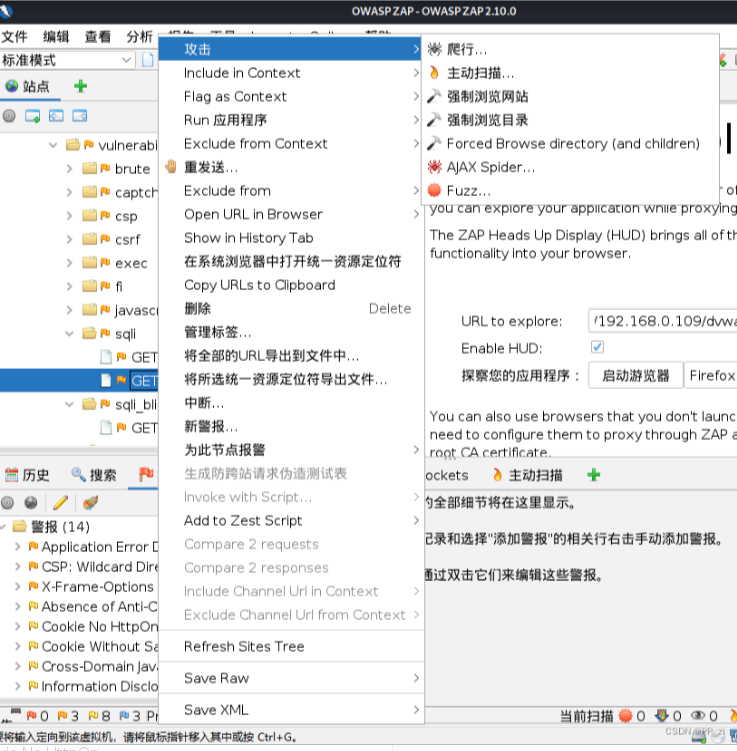The height and width of the screenshot is (751, 737).
Task: Expand the Cookie No HttpOnly alert node
Action: pos(18,626)
